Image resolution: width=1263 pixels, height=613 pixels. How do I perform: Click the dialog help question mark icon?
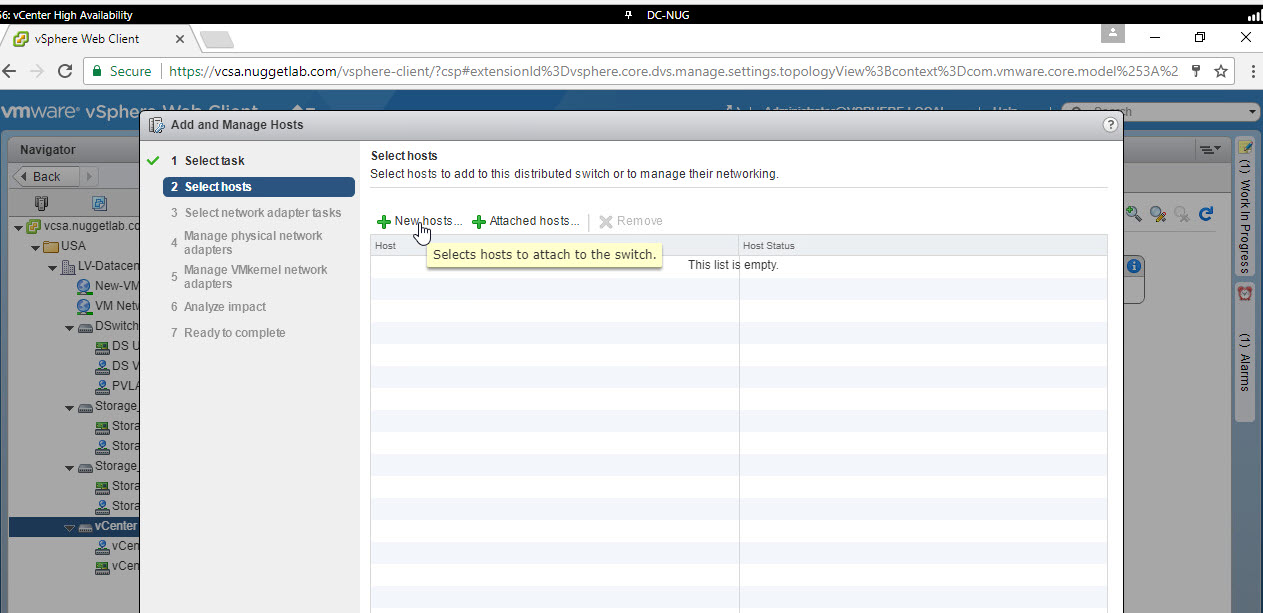point(1109,125)
